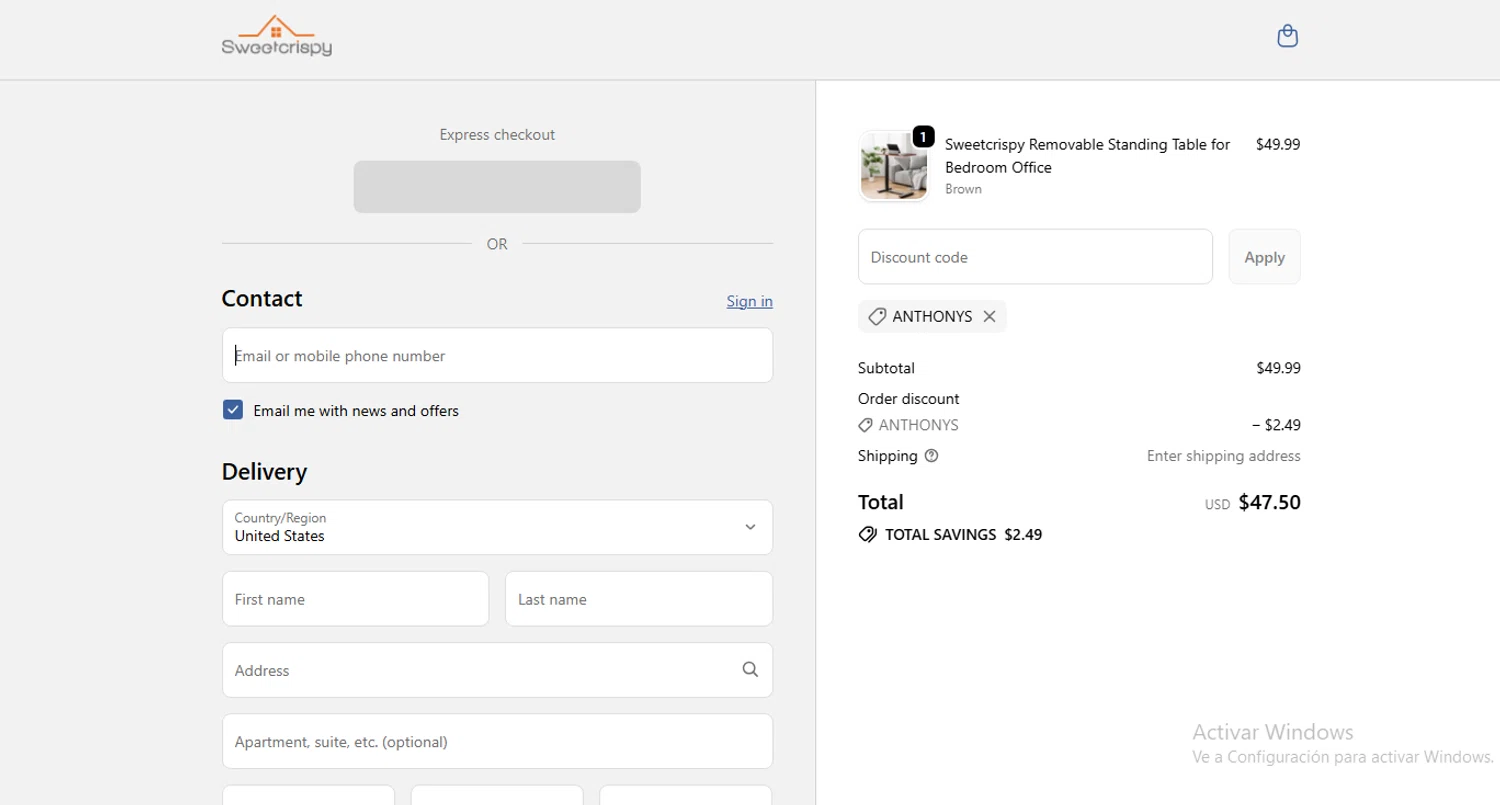The width and height of the screenshot is (1500, 805).
Task: Click the TOTAL SAVINGS $2.49 text
Action: pos(963,534)
